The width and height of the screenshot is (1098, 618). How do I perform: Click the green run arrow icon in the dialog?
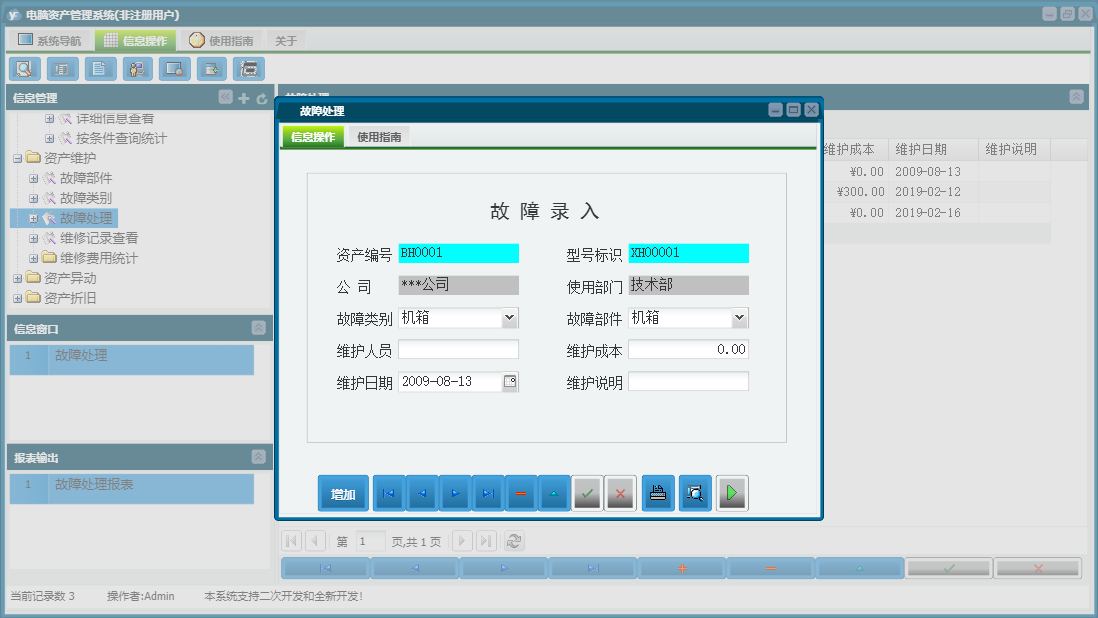coord(731,492)
